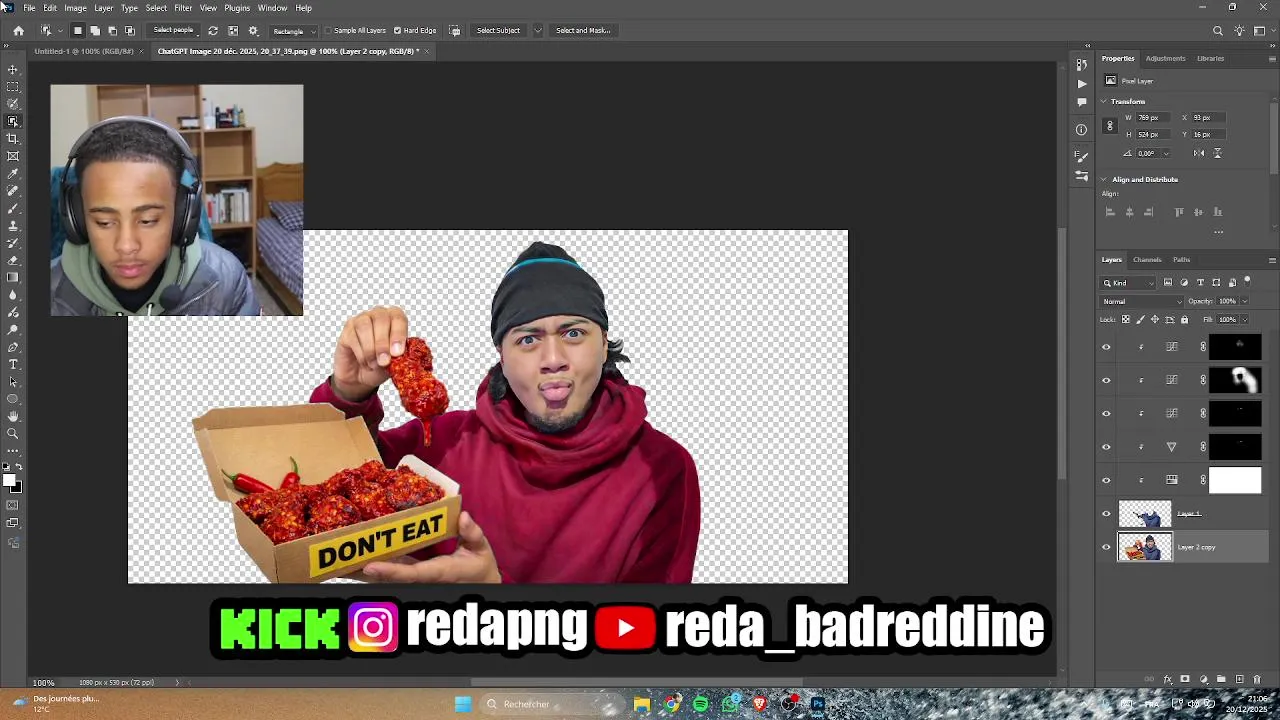Click the taskbar Rechercher search box
The width and height of the screenshot is (1280, 720).
pos(551,704)
